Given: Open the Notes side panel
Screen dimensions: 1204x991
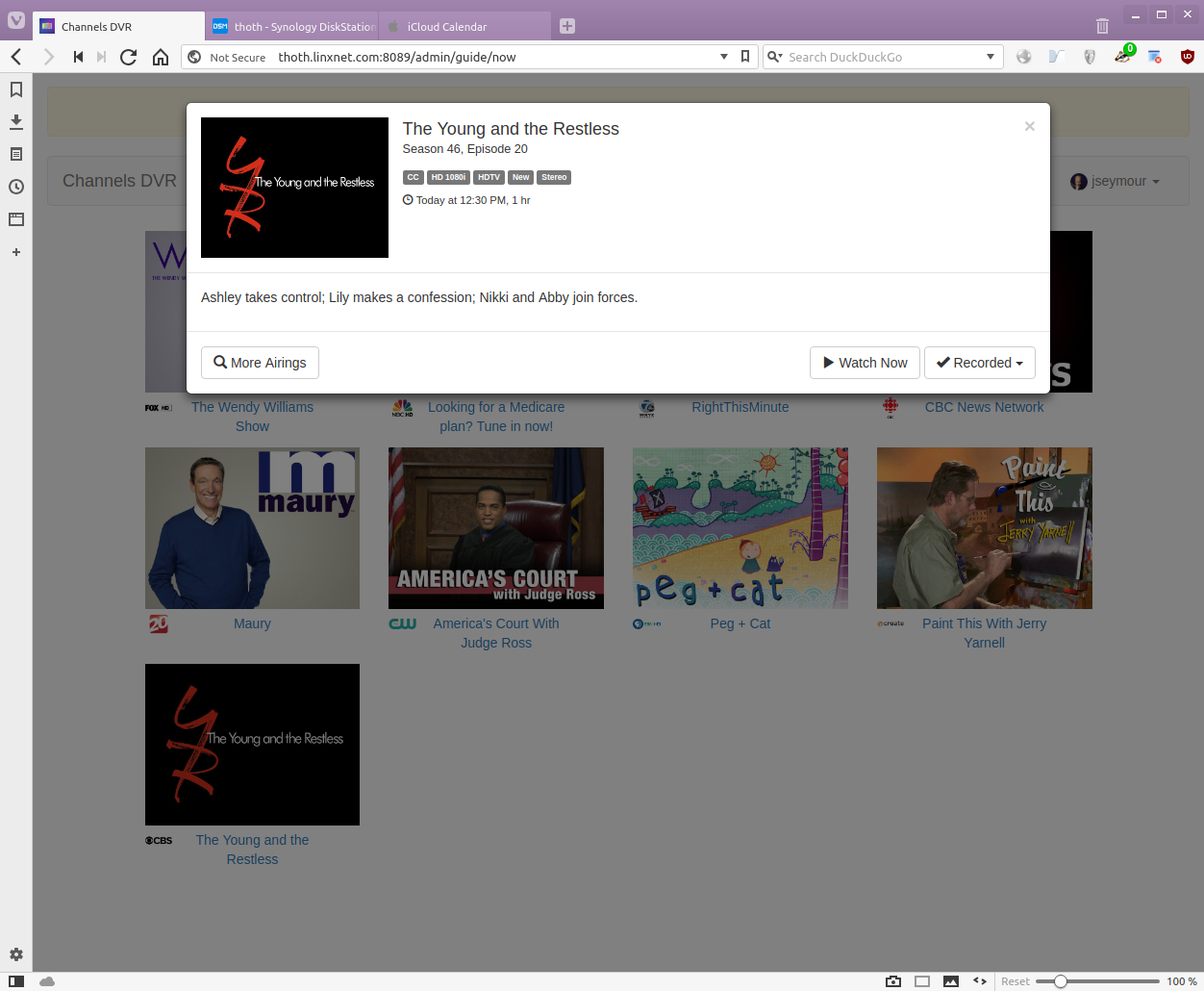Looking at the screenshot, I should pos(16,154).
